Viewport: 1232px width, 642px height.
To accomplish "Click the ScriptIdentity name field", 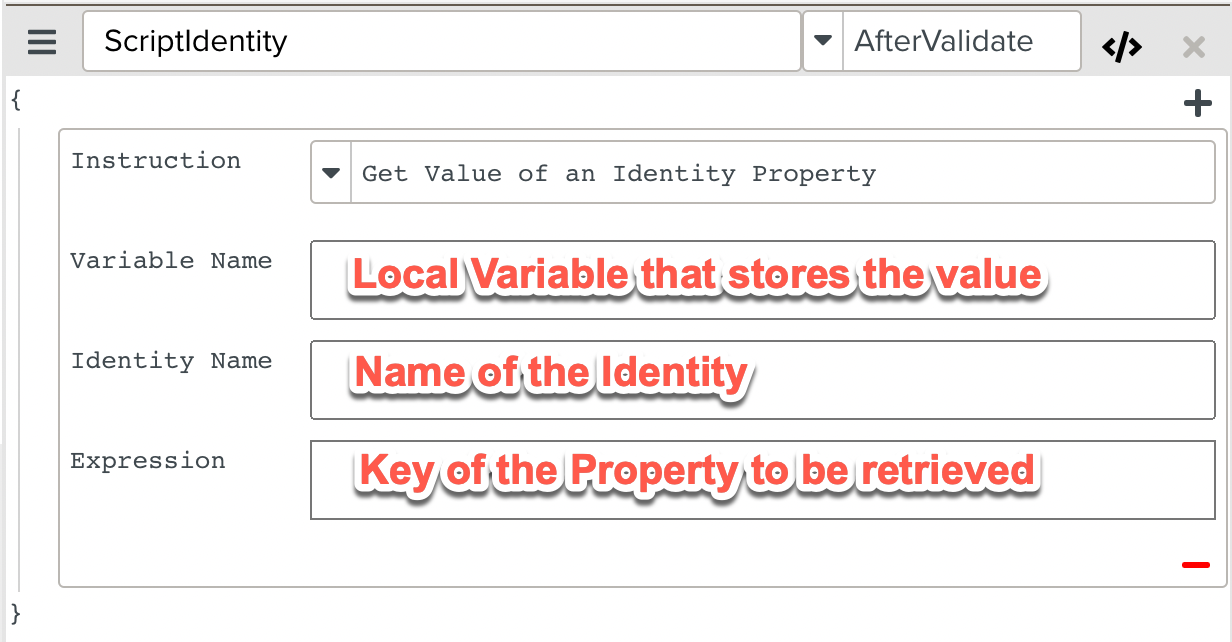I will click(440, 41).
